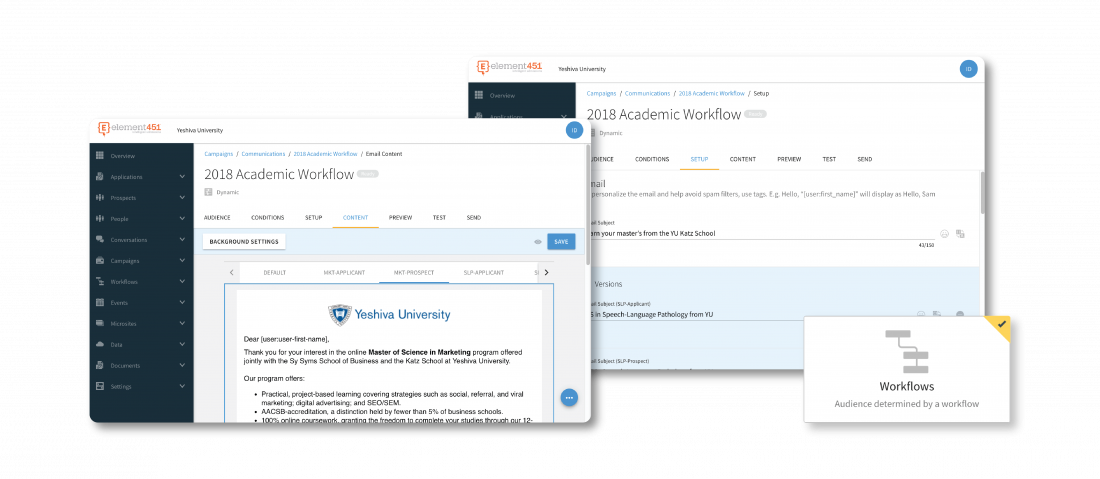Click Overview grid icon in Setup window
The height and width of the screenshot is (479, 1100).
pos(479,95)
